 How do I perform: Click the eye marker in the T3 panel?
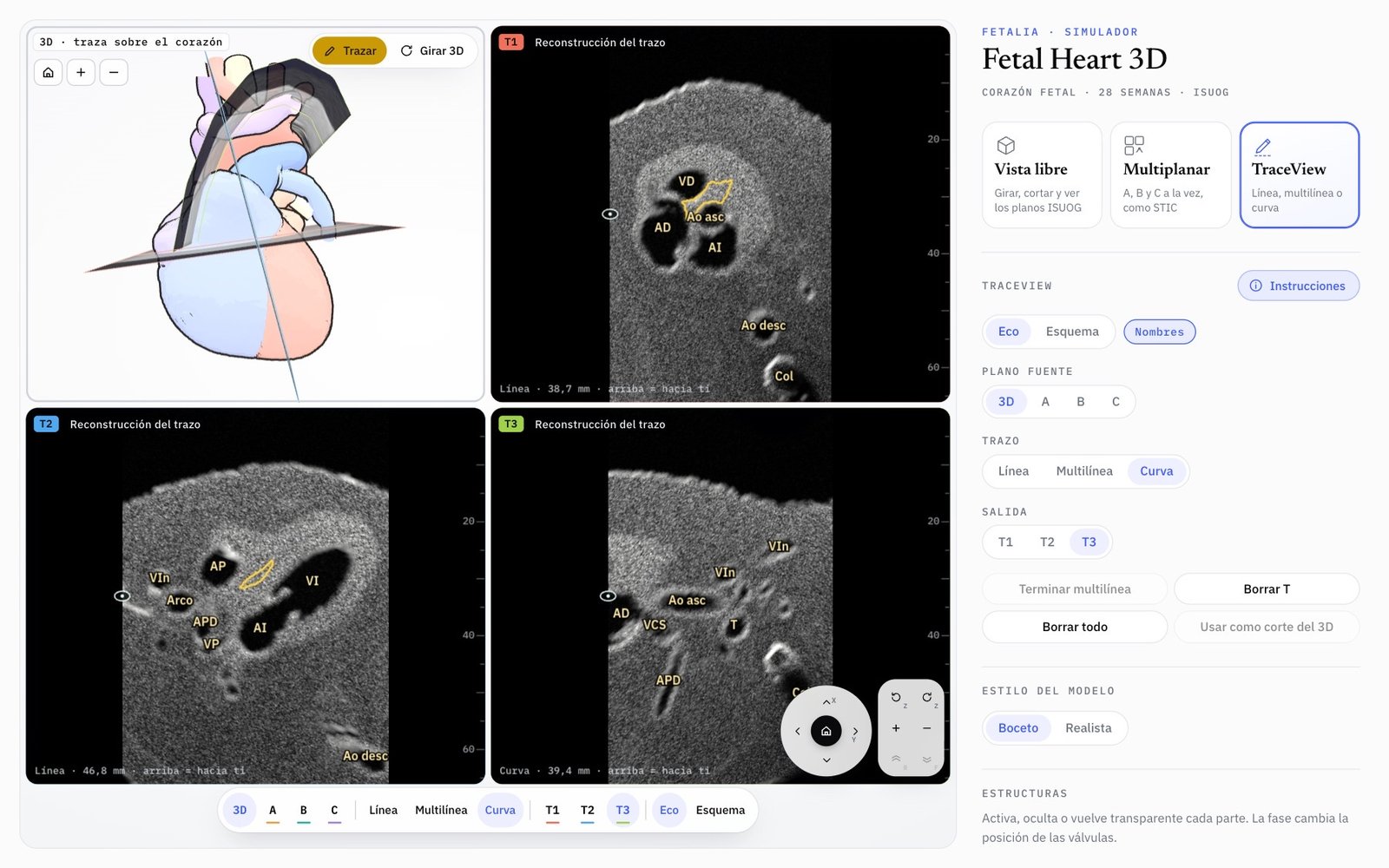tap(609, 595)
